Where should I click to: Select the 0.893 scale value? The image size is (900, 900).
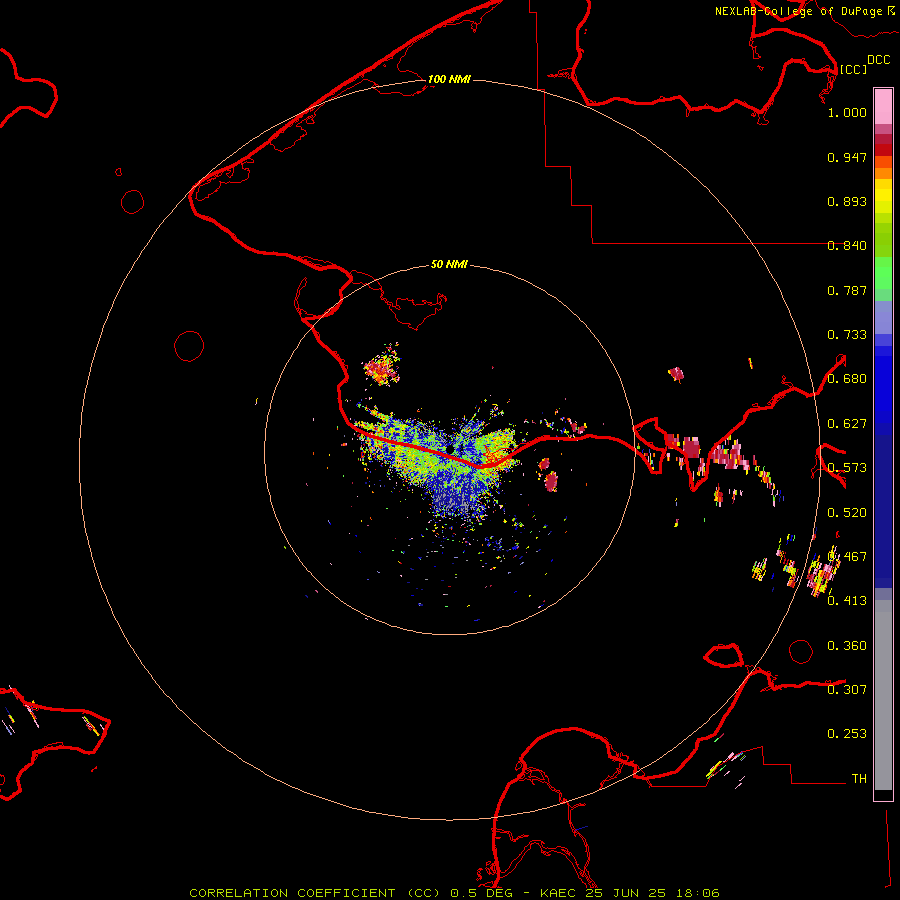[x=847, y=201]
